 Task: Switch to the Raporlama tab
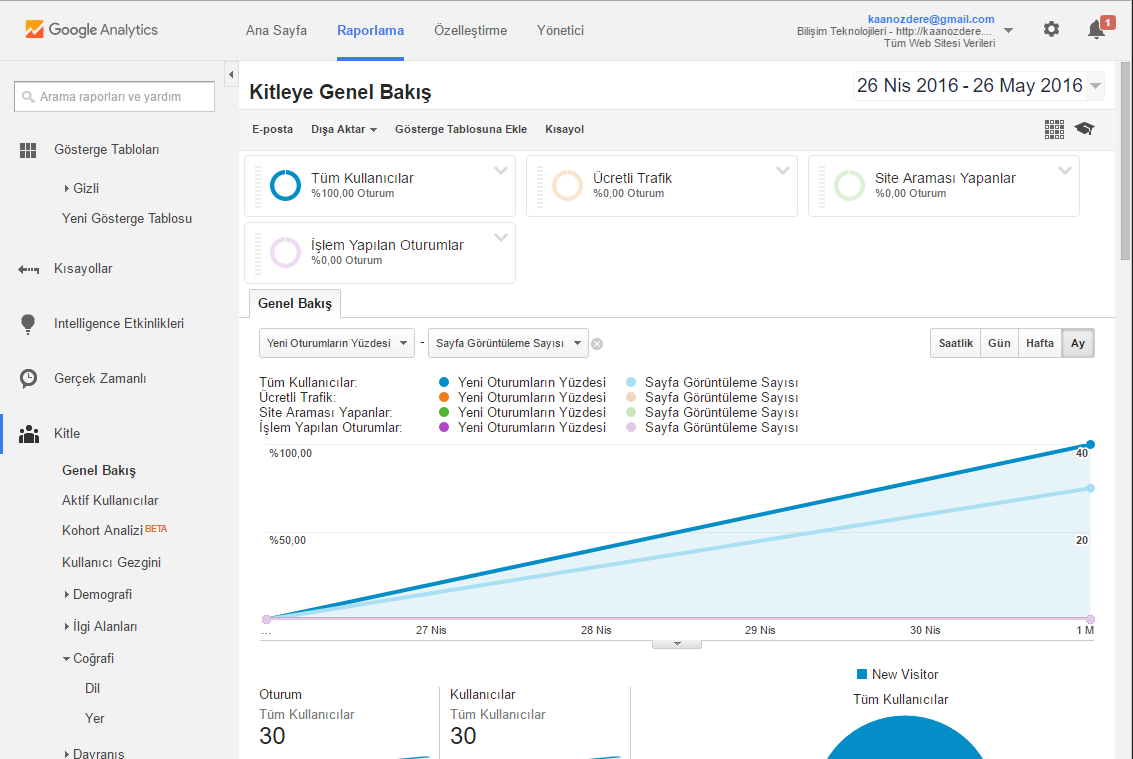(x=370, y=30)
